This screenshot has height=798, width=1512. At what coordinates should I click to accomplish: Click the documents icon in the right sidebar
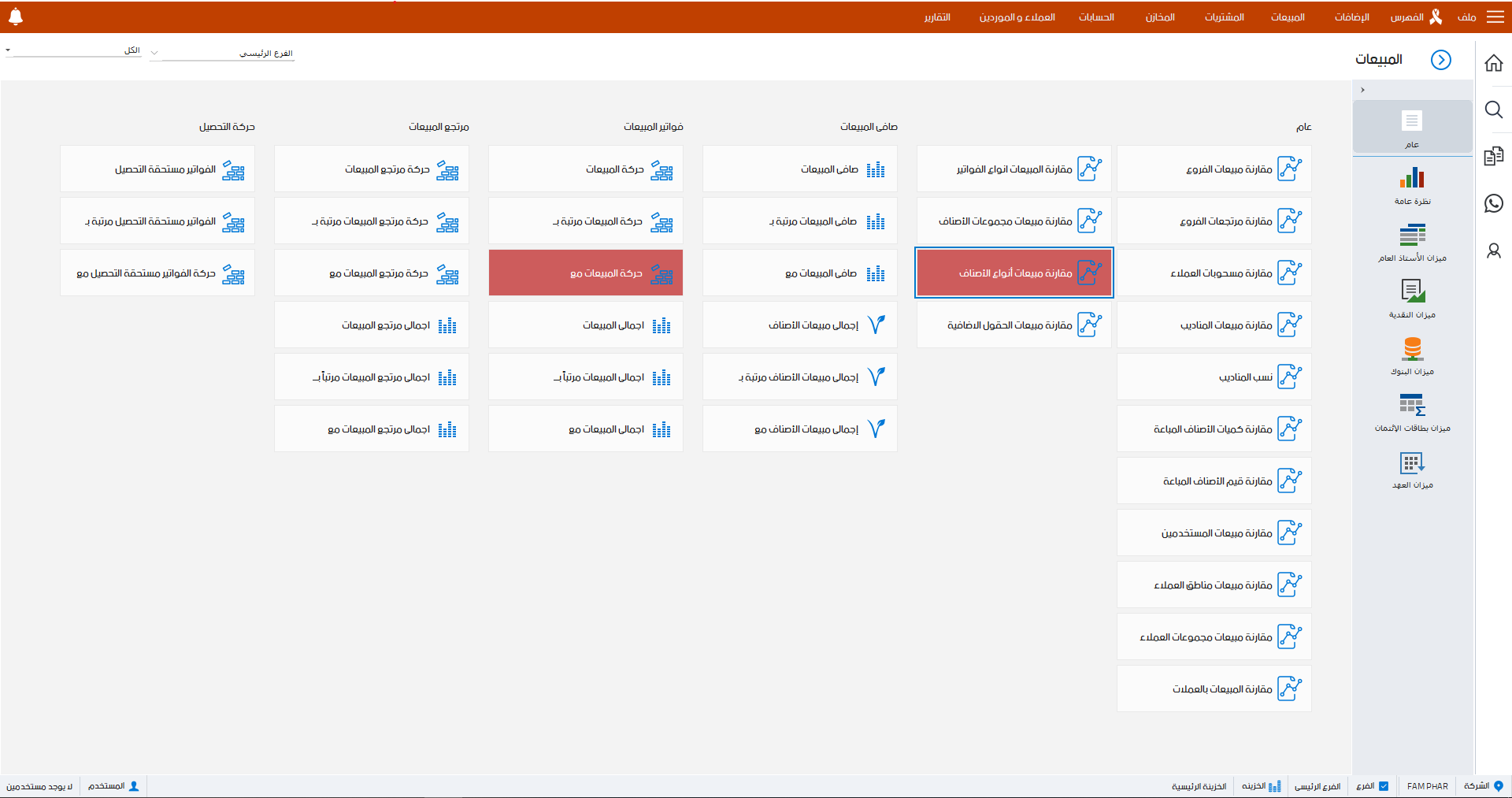1493,157
